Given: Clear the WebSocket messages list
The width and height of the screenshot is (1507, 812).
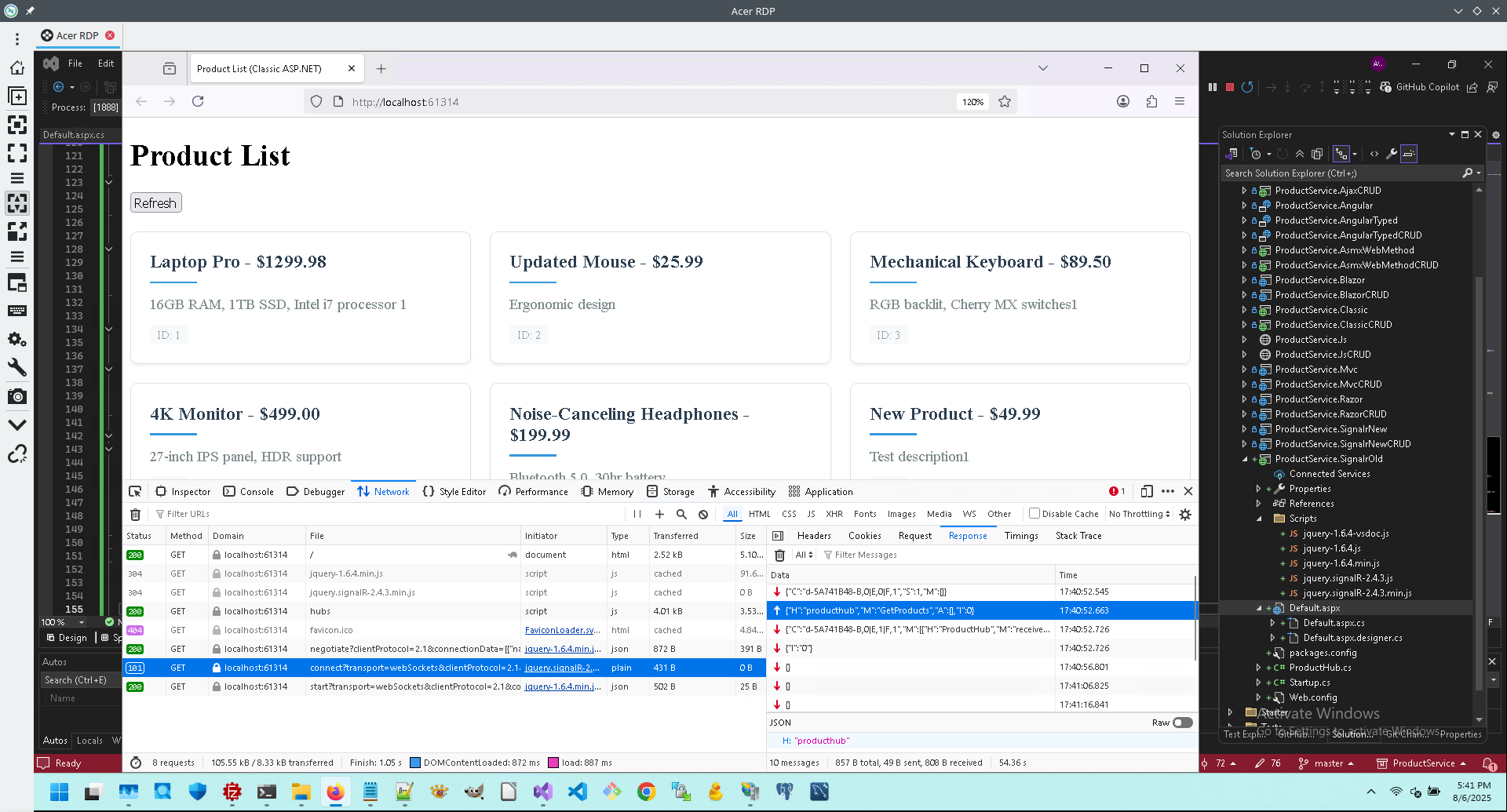Looking at the screenshot, I should (x=779, y=555).
